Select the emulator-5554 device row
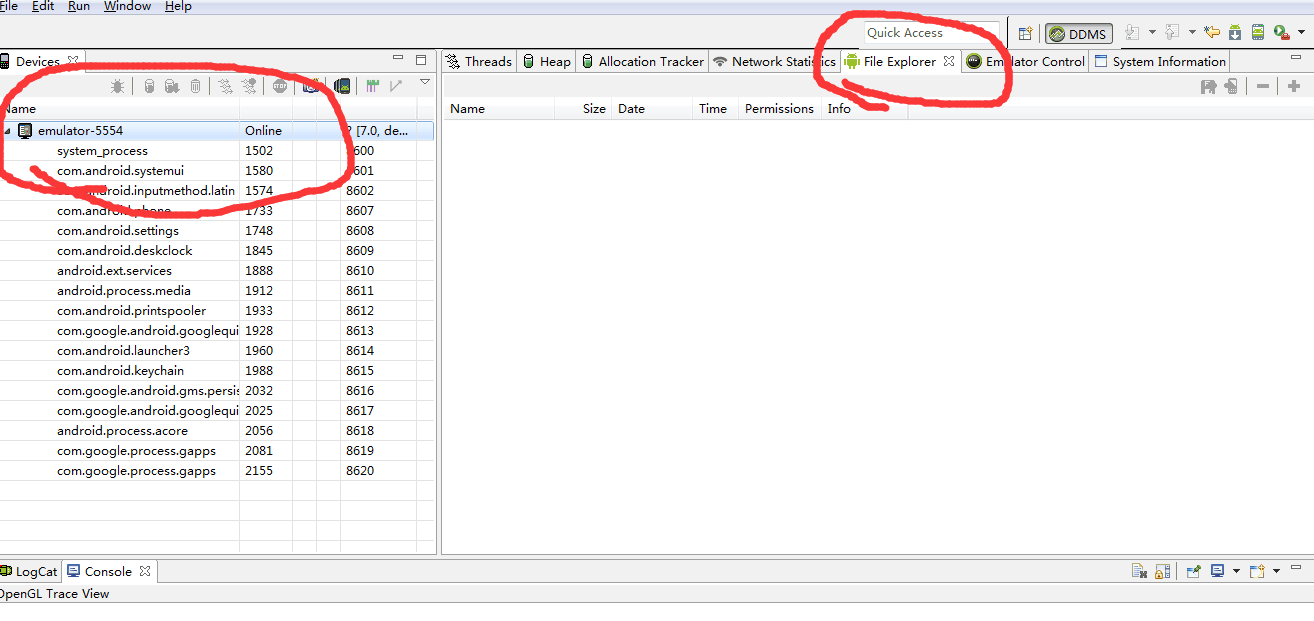 217,131
